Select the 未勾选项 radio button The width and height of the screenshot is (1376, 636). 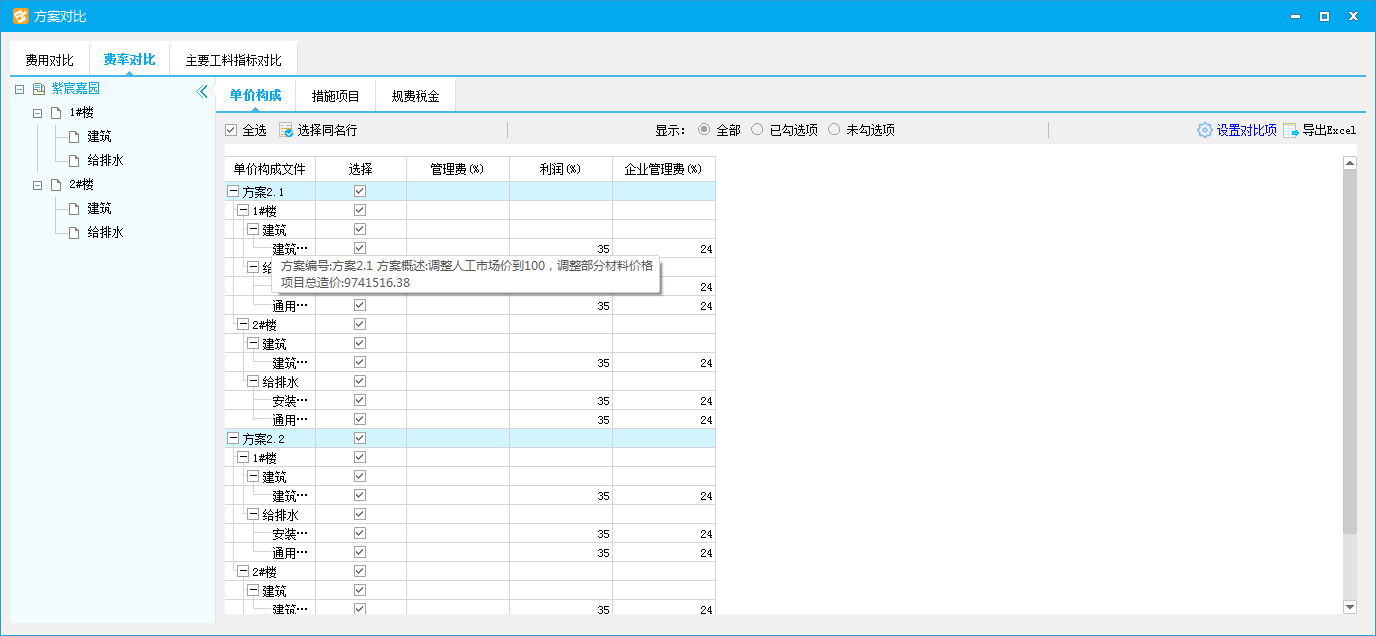[834, 130]
